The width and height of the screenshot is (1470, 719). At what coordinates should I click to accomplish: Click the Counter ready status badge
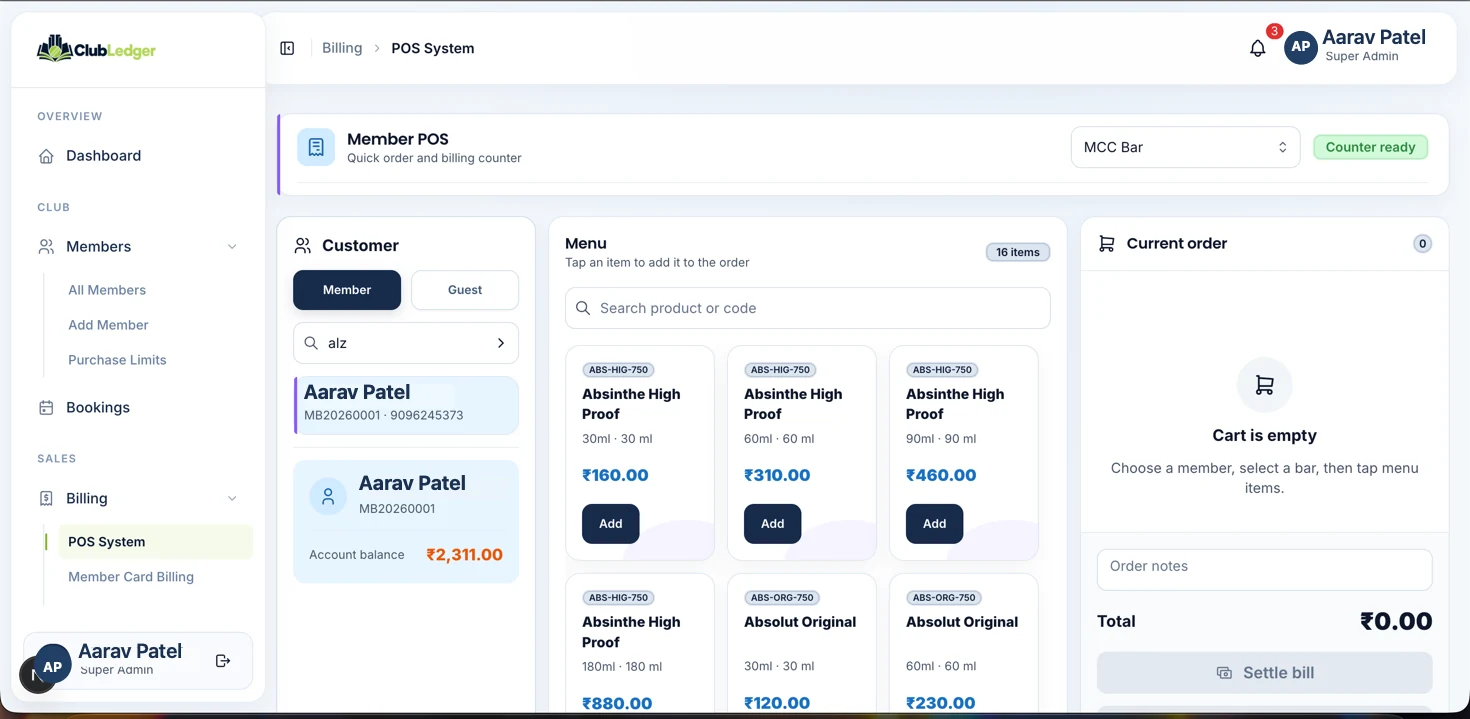click(1370, 147)
